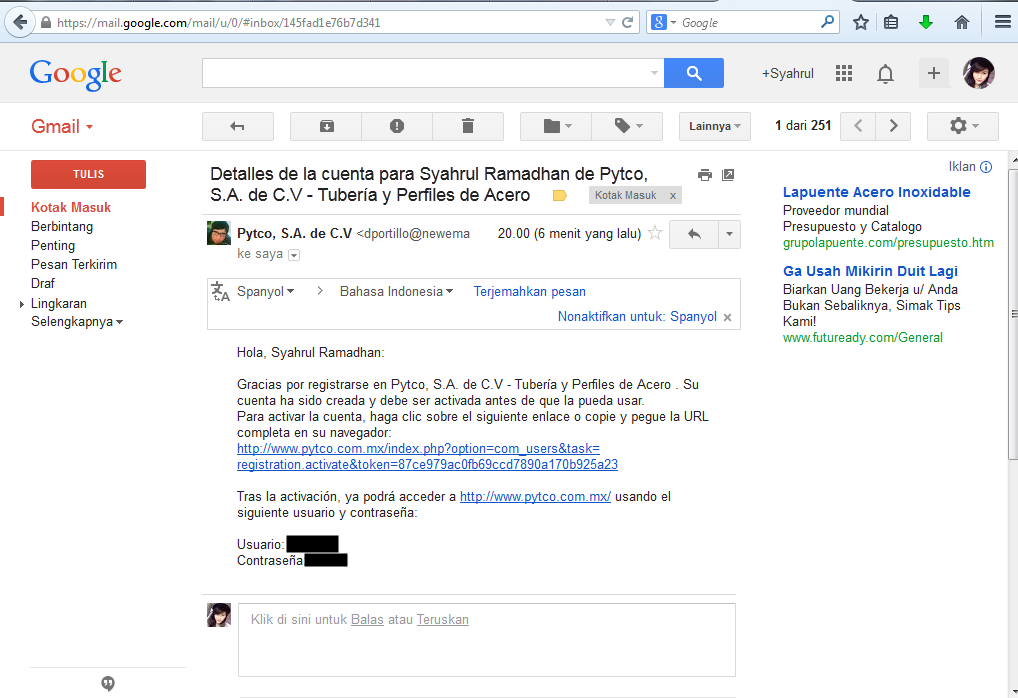Click Nonaktifkan untuk: Spanyol
Image resolution: width=1018 pixels, height=698 pixels.
637,316
